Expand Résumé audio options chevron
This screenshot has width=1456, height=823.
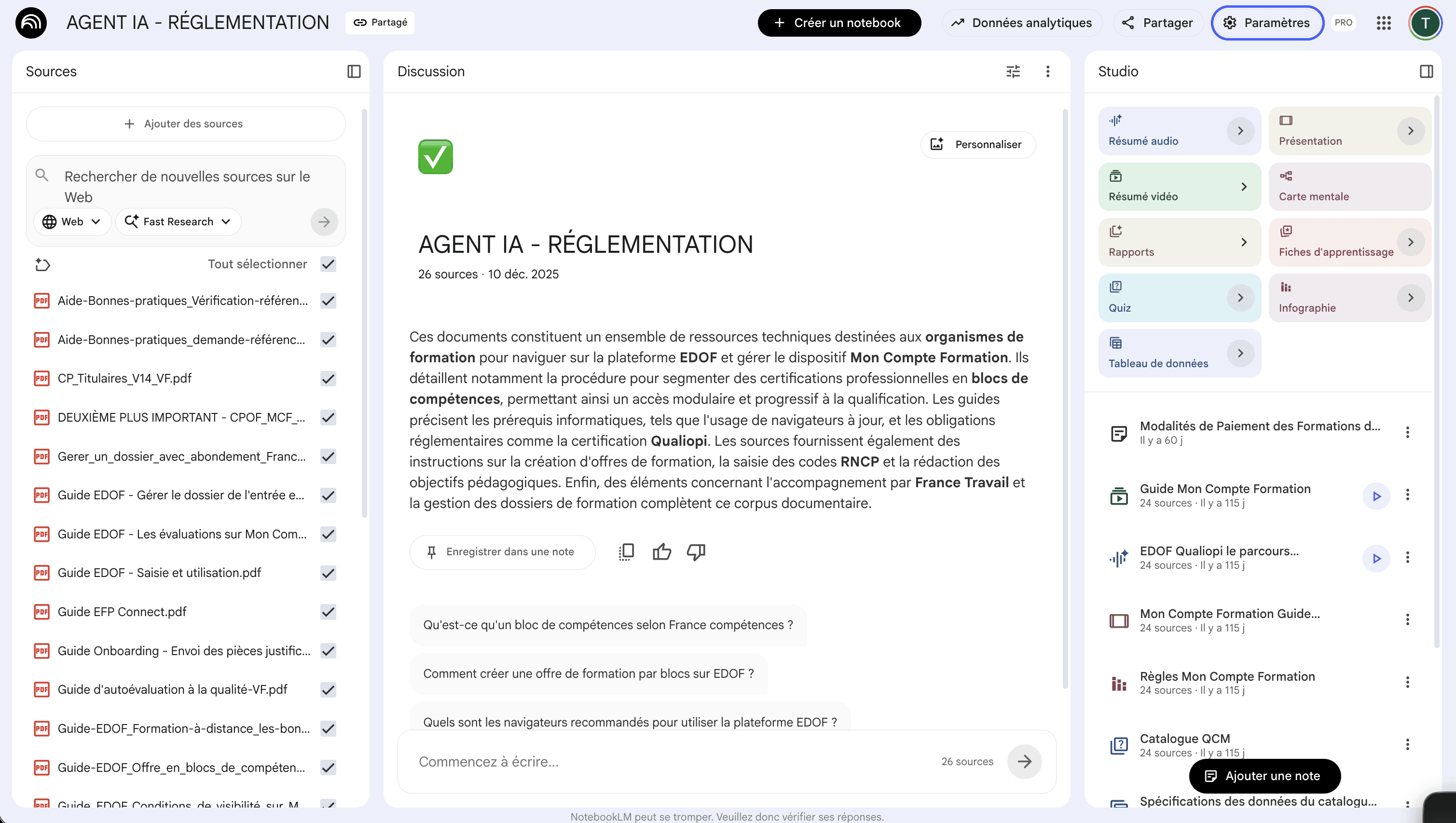[x=1240, y=131]
